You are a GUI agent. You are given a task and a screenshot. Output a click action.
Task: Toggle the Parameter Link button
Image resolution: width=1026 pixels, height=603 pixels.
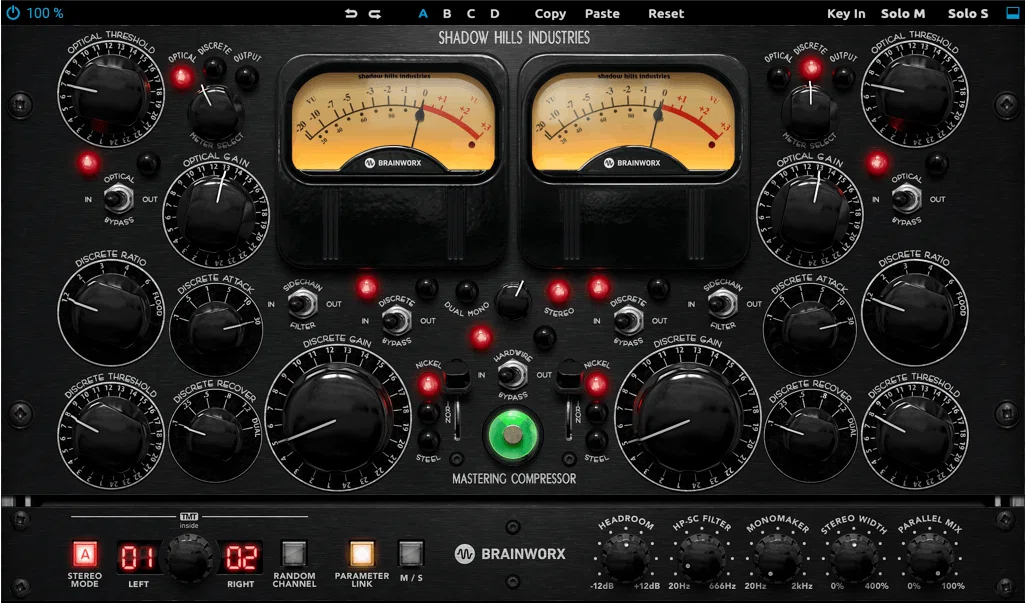coord(361,553)
